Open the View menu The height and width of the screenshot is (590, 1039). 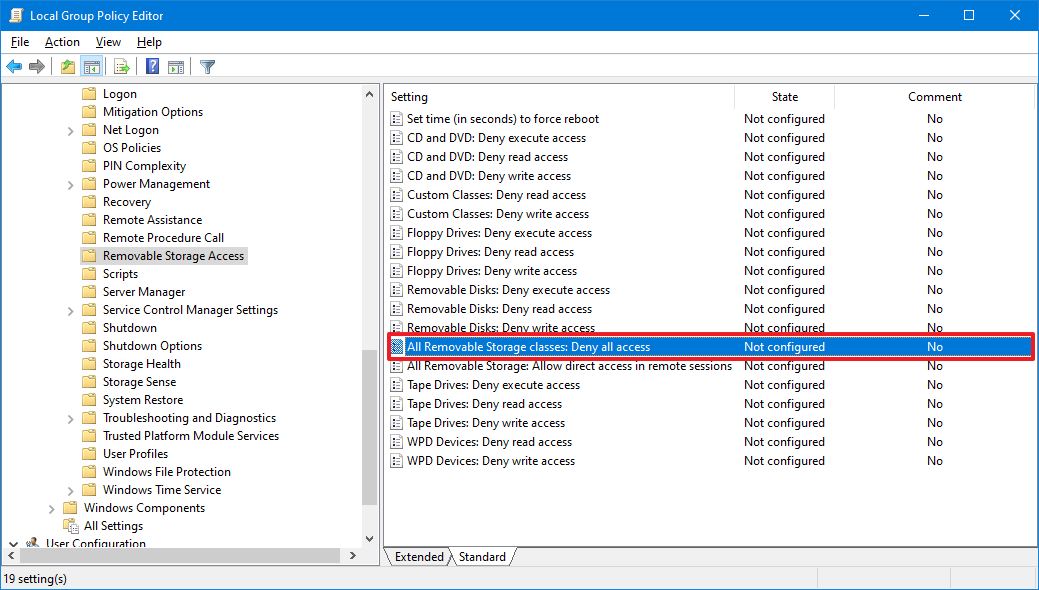pyautogui.click(x=108, y=42)
